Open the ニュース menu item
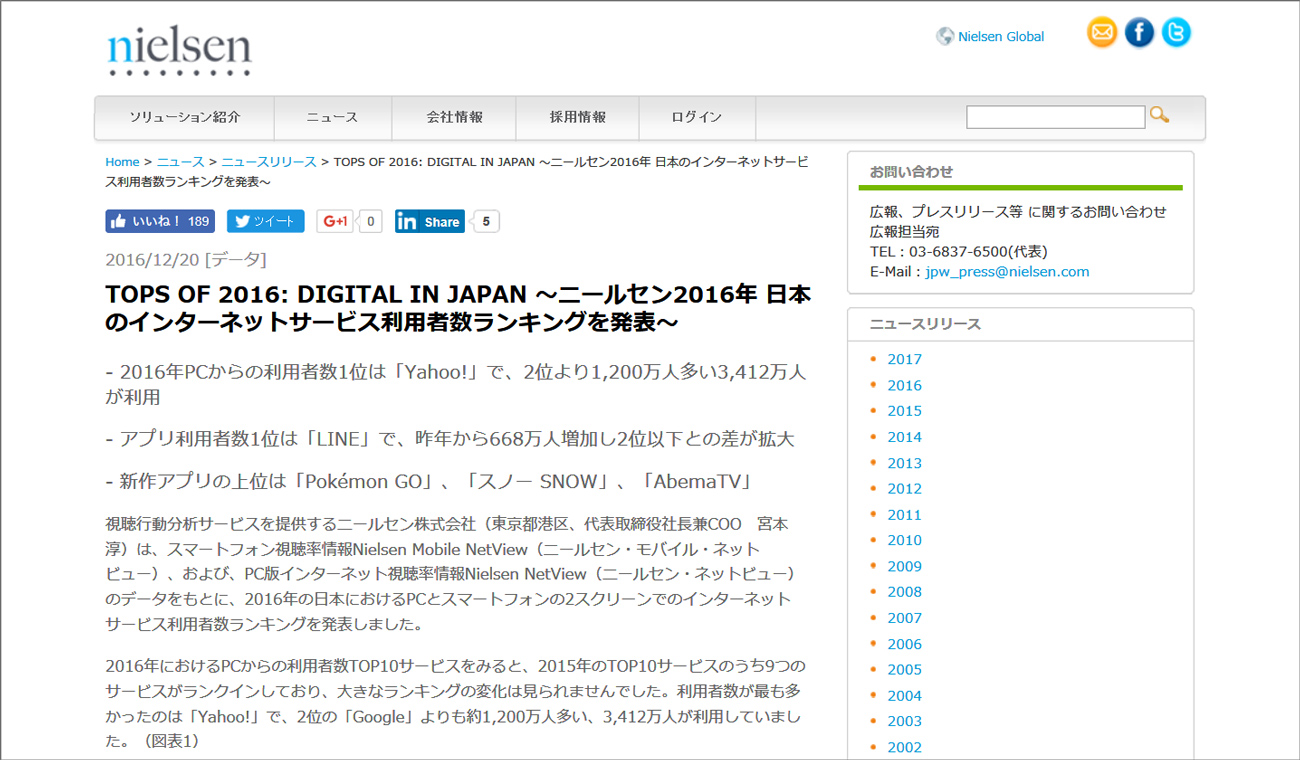Image resolution: width=1300 pixels, height=760 pixels. tap(332, 117)
